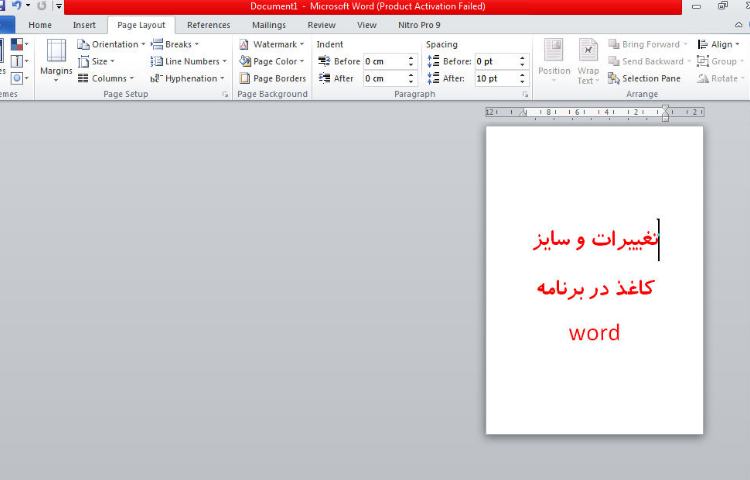The height and width of the screenshot is (480, 750).
Task: Open the Breaks menu
Action: tap(175, 44)
